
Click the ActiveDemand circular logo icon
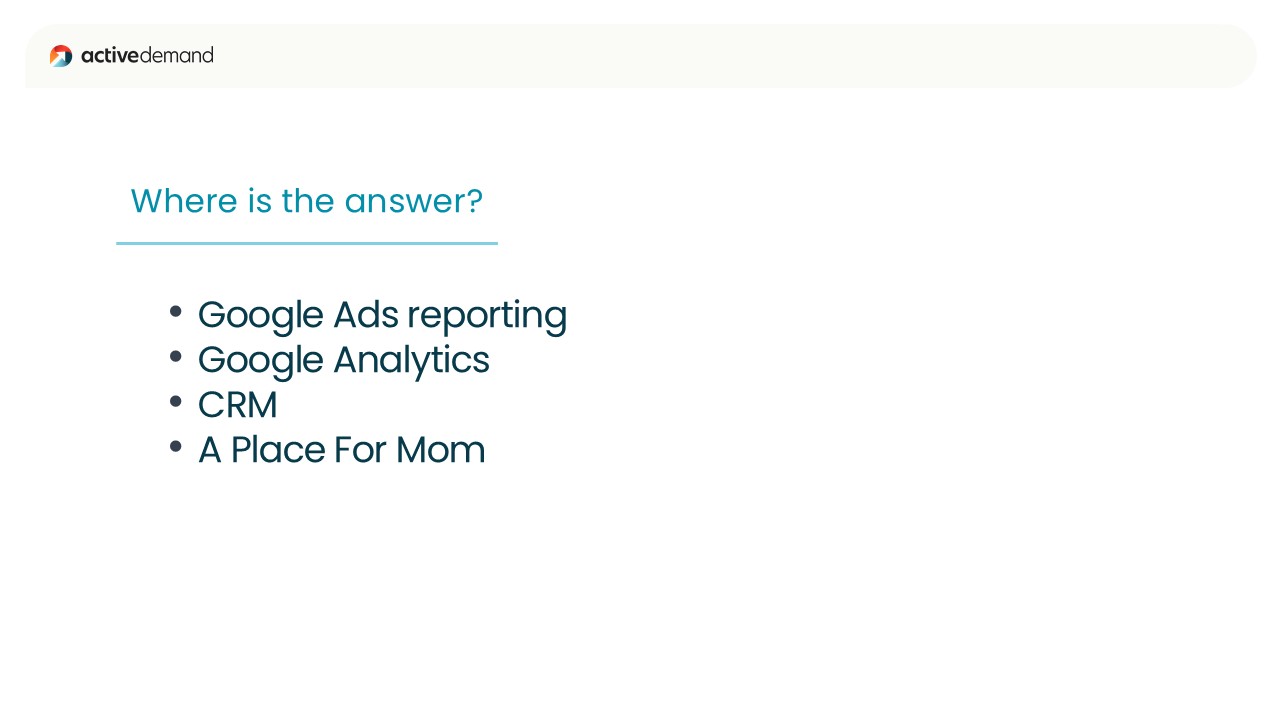pos(61,56)
